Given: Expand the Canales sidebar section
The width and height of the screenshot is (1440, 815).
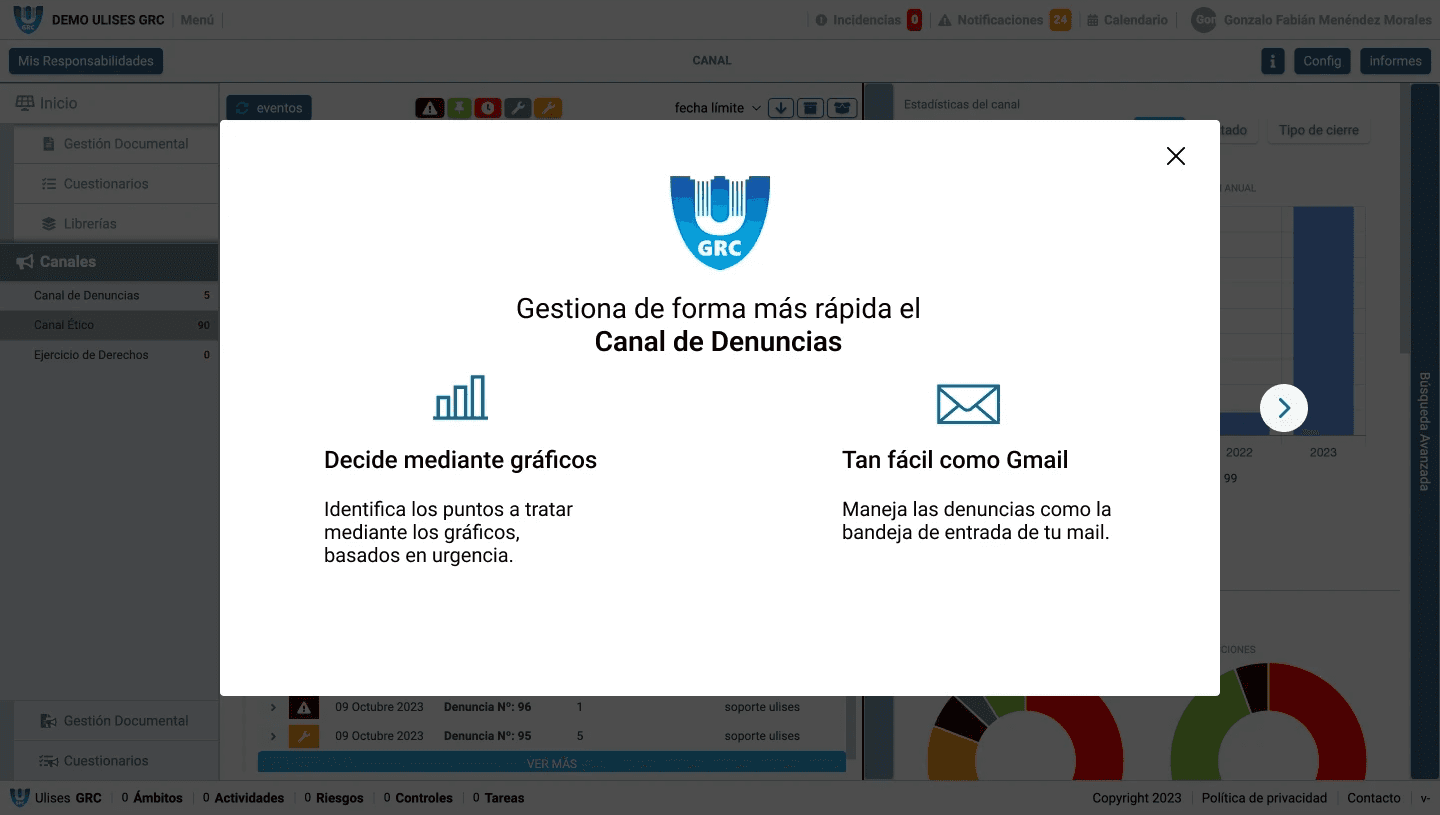Looking at the screenshot, I should click(x=109, y=262).
